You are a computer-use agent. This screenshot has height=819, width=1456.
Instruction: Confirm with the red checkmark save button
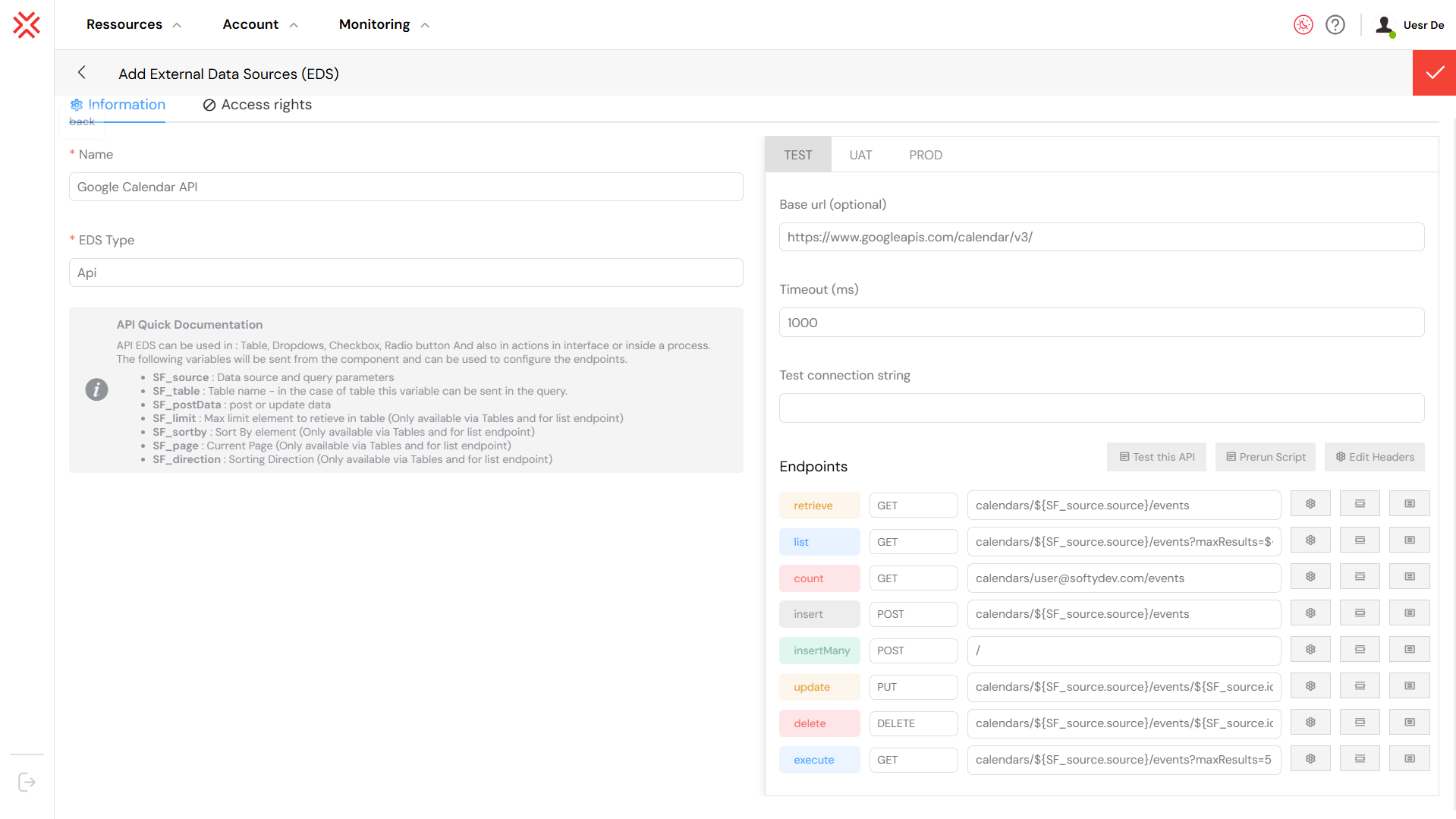(x=1434, y=73)
